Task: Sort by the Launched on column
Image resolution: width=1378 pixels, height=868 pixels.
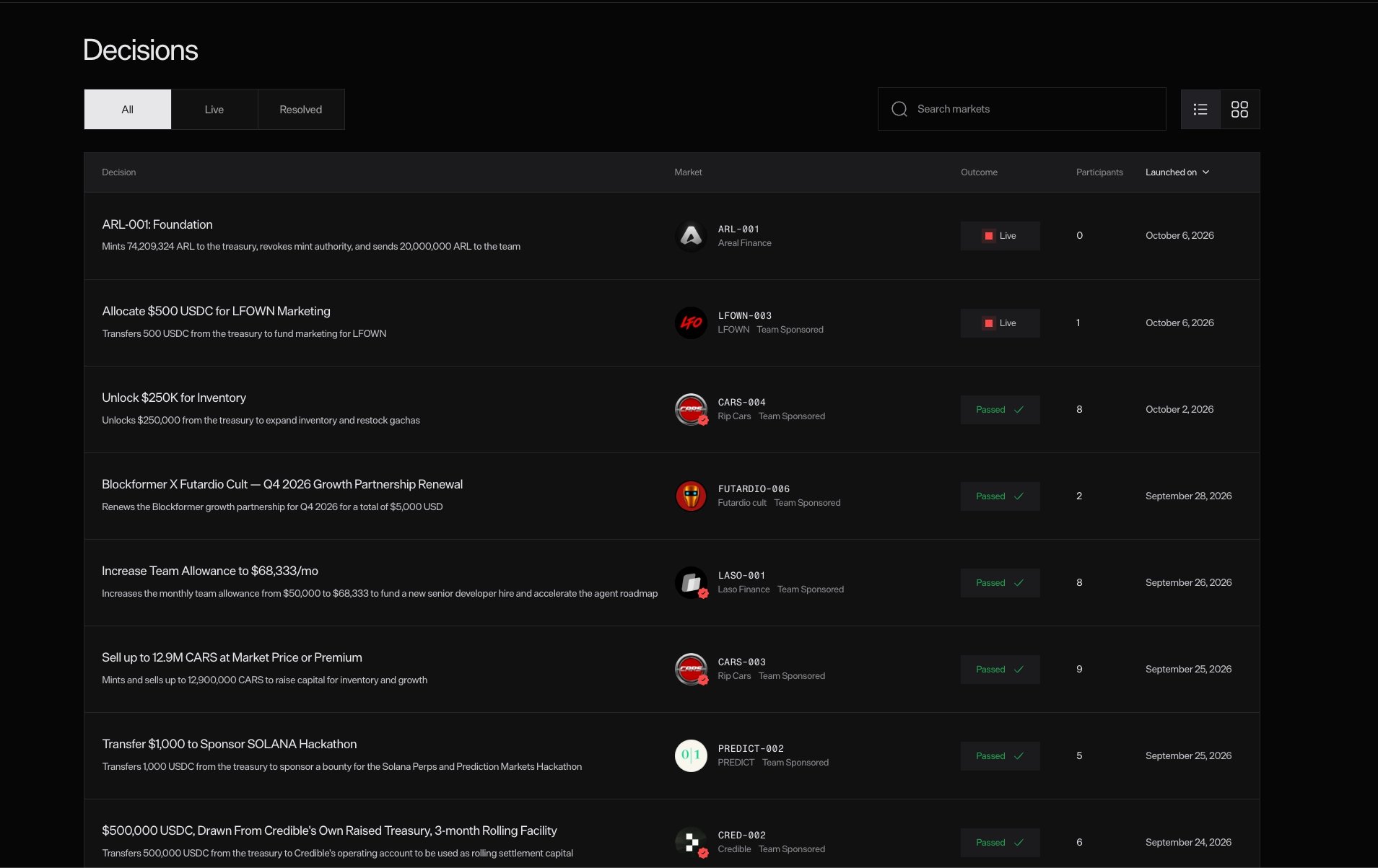Action: click(x=1177, y=172)
